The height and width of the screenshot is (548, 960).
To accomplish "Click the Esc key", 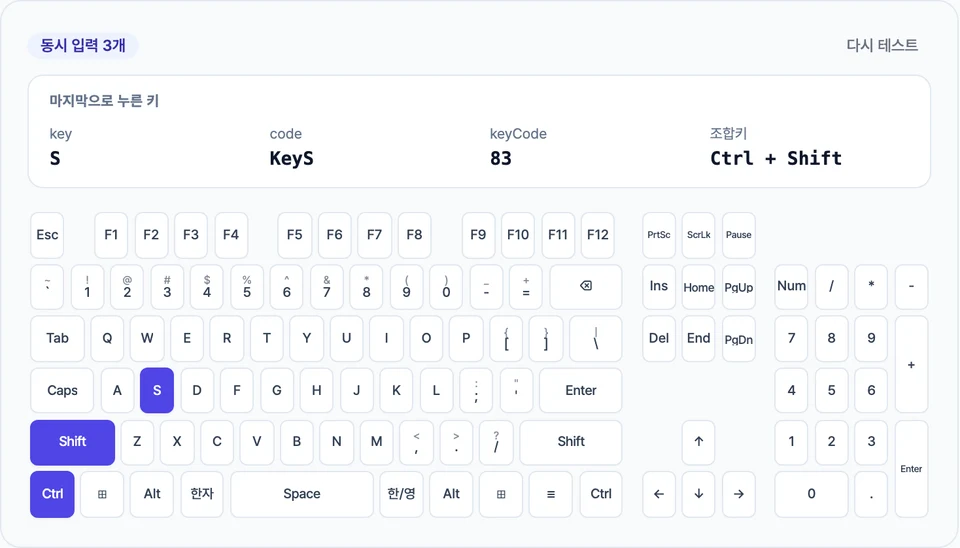I will click(x=47, y=235).
